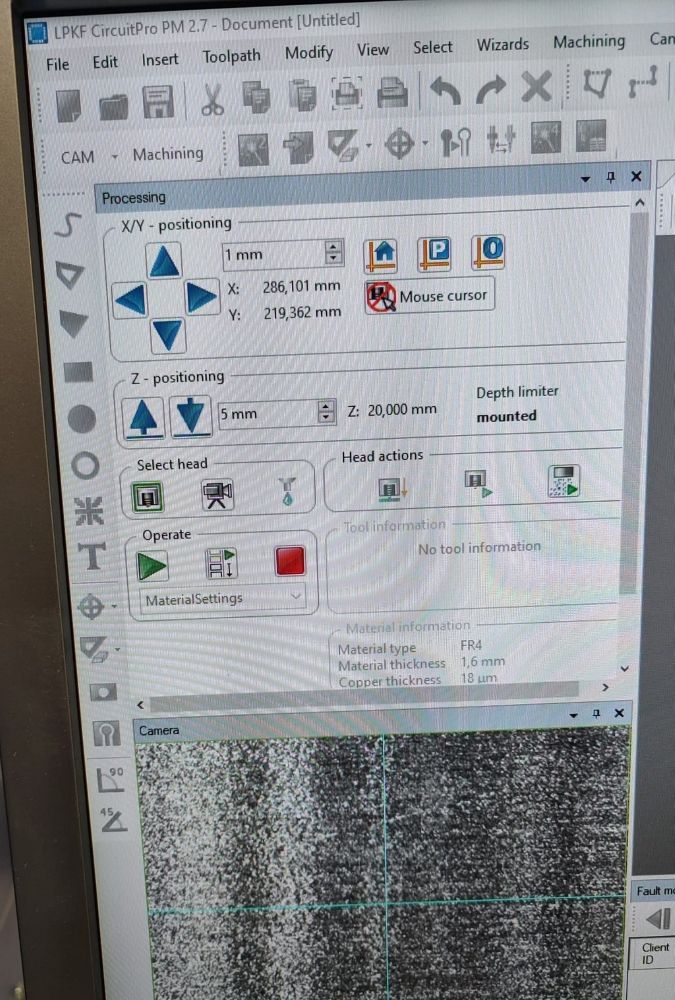Open the Machining menu
The height and width of the screenshot is (1000, 675).
tap(589, 41)
